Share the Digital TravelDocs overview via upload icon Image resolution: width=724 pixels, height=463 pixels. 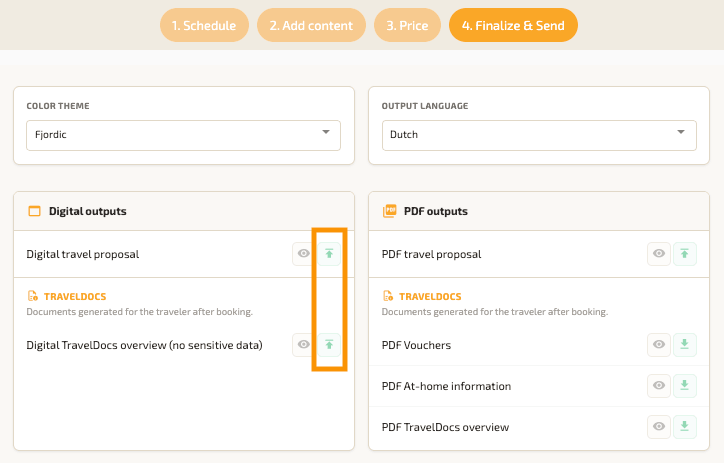coord(330,345)
